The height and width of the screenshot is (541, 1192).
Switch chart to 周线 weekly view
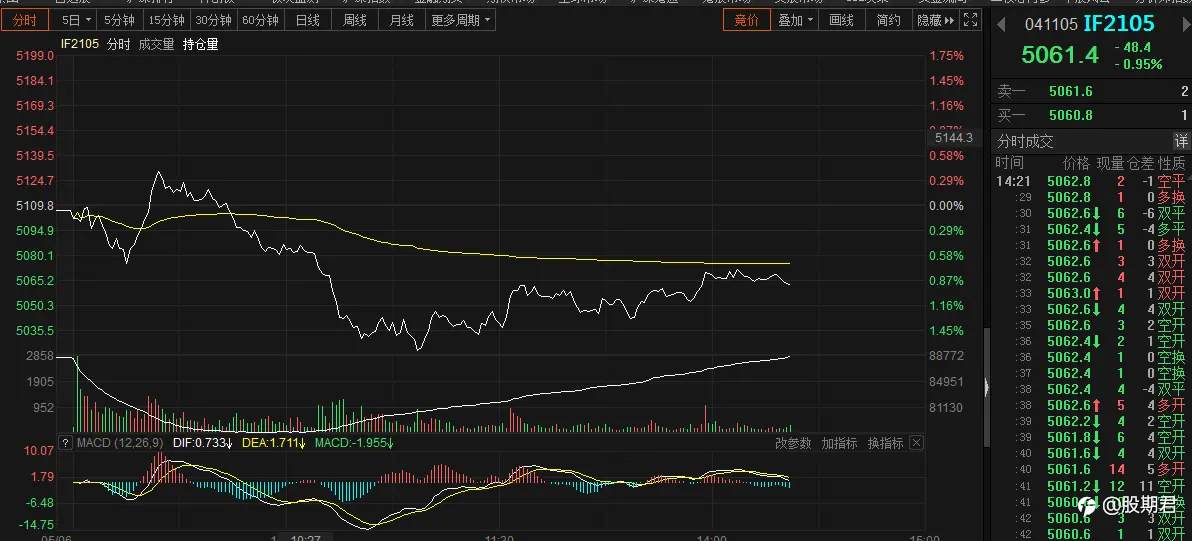tap(354, 21)
